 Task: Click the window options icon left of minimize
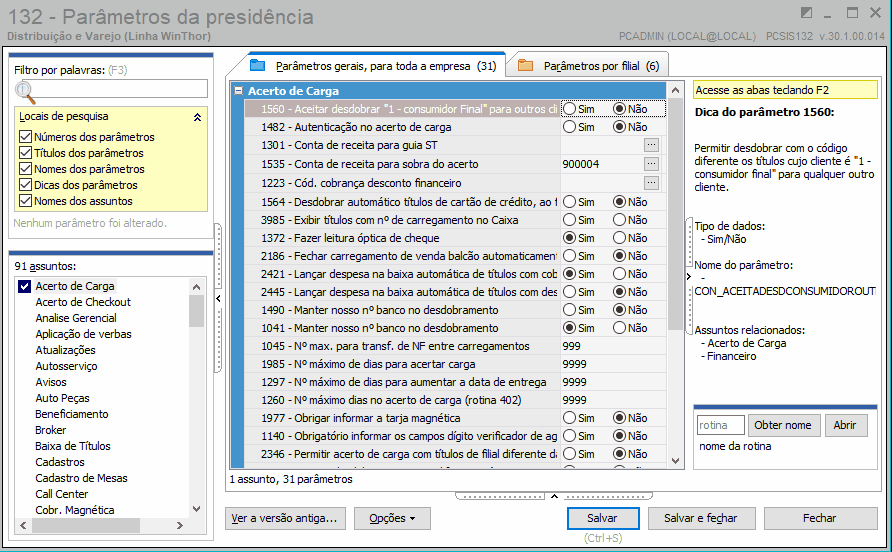806,13
